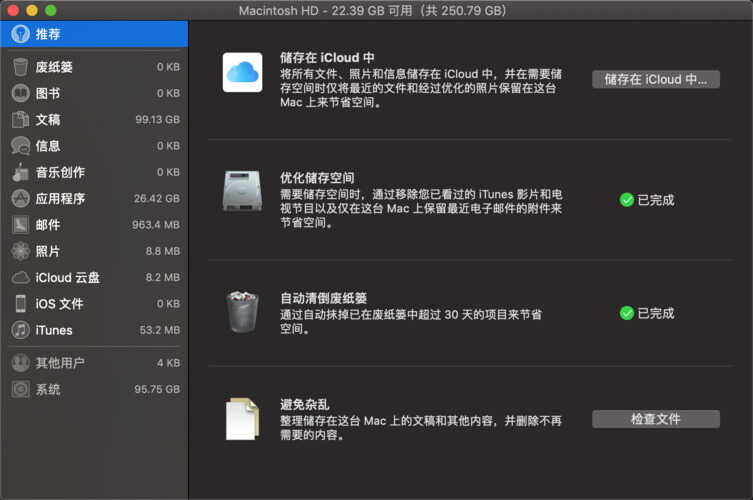753x500 pixels.
Task: Click 已完成 text for 自动清倒废纸篓
Action: tap(656, 314)
